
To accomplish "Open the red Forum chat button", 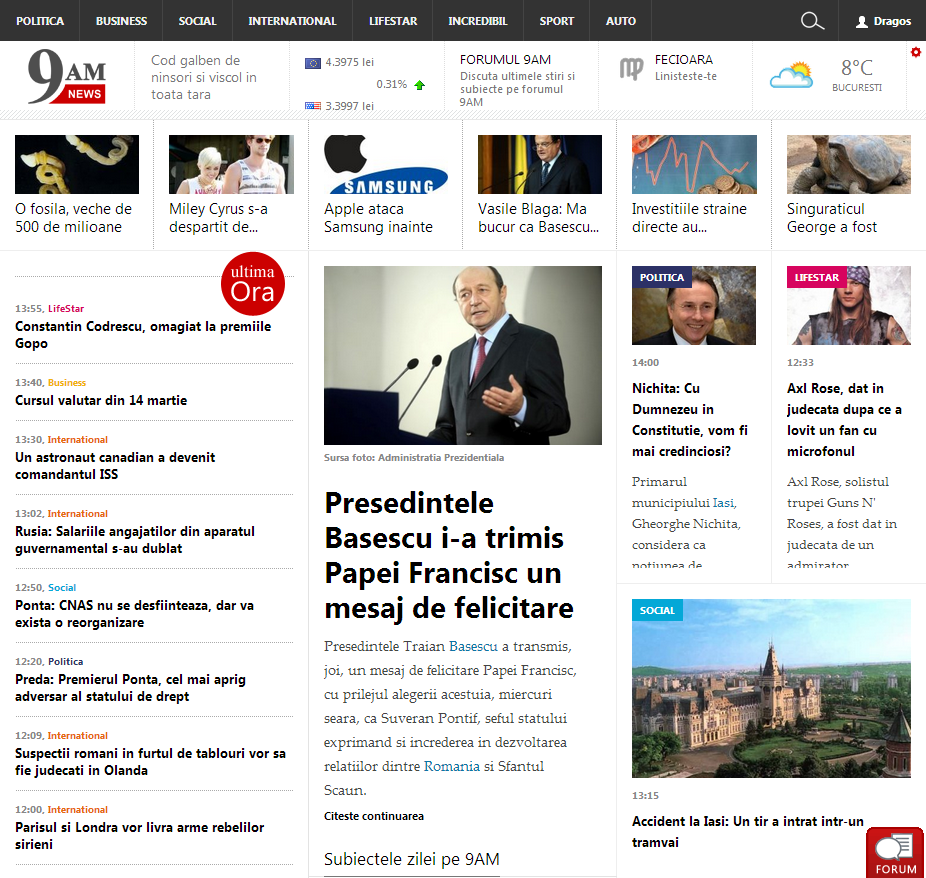I will click(895, 853).
